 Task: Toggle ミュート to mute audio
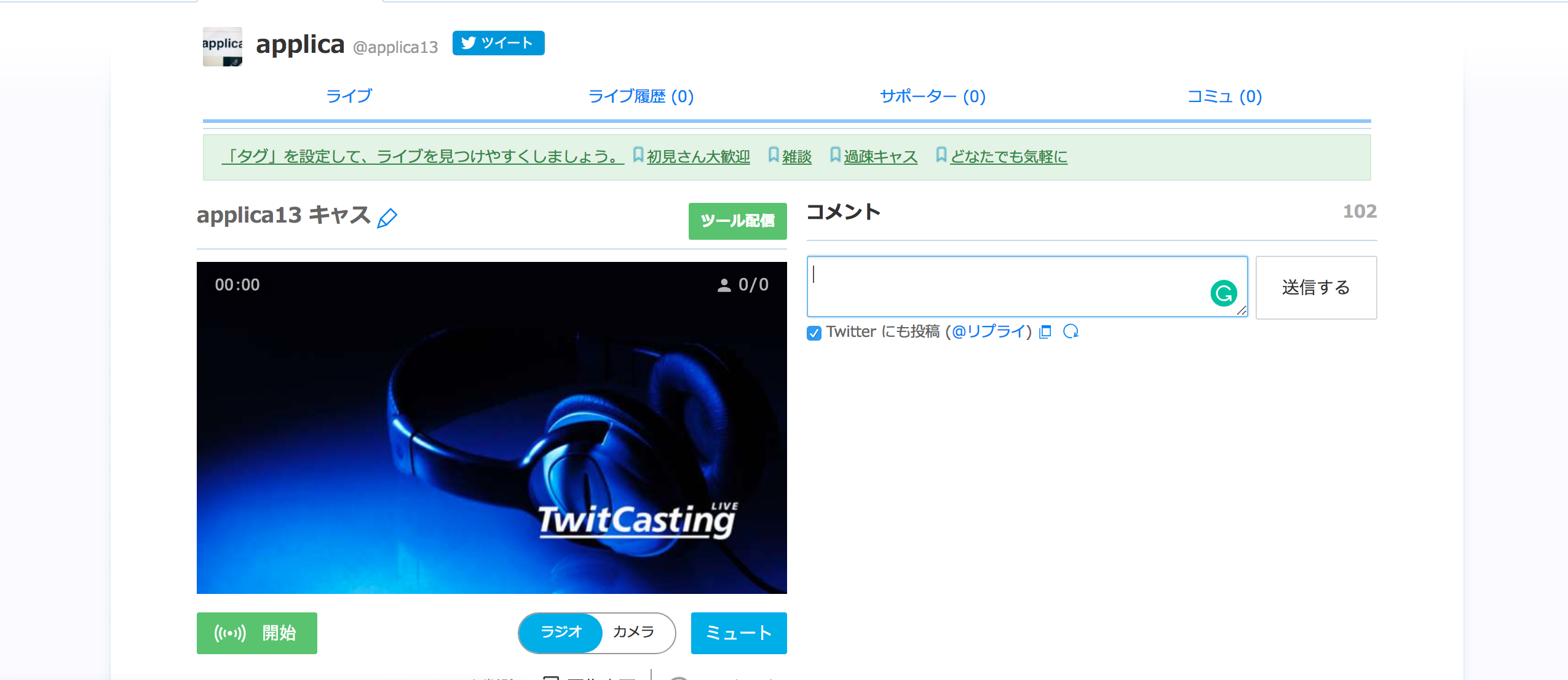[738, 633]
